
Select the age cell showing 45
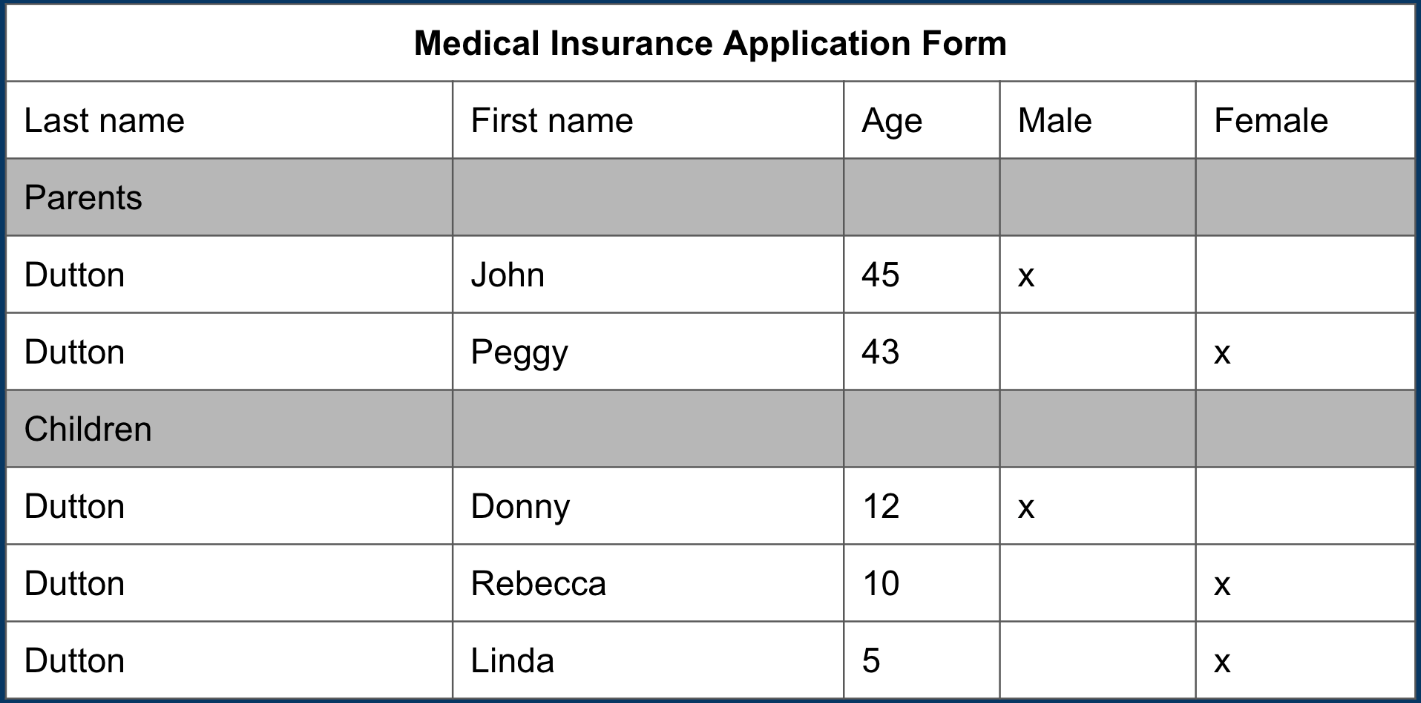point(921,274)
